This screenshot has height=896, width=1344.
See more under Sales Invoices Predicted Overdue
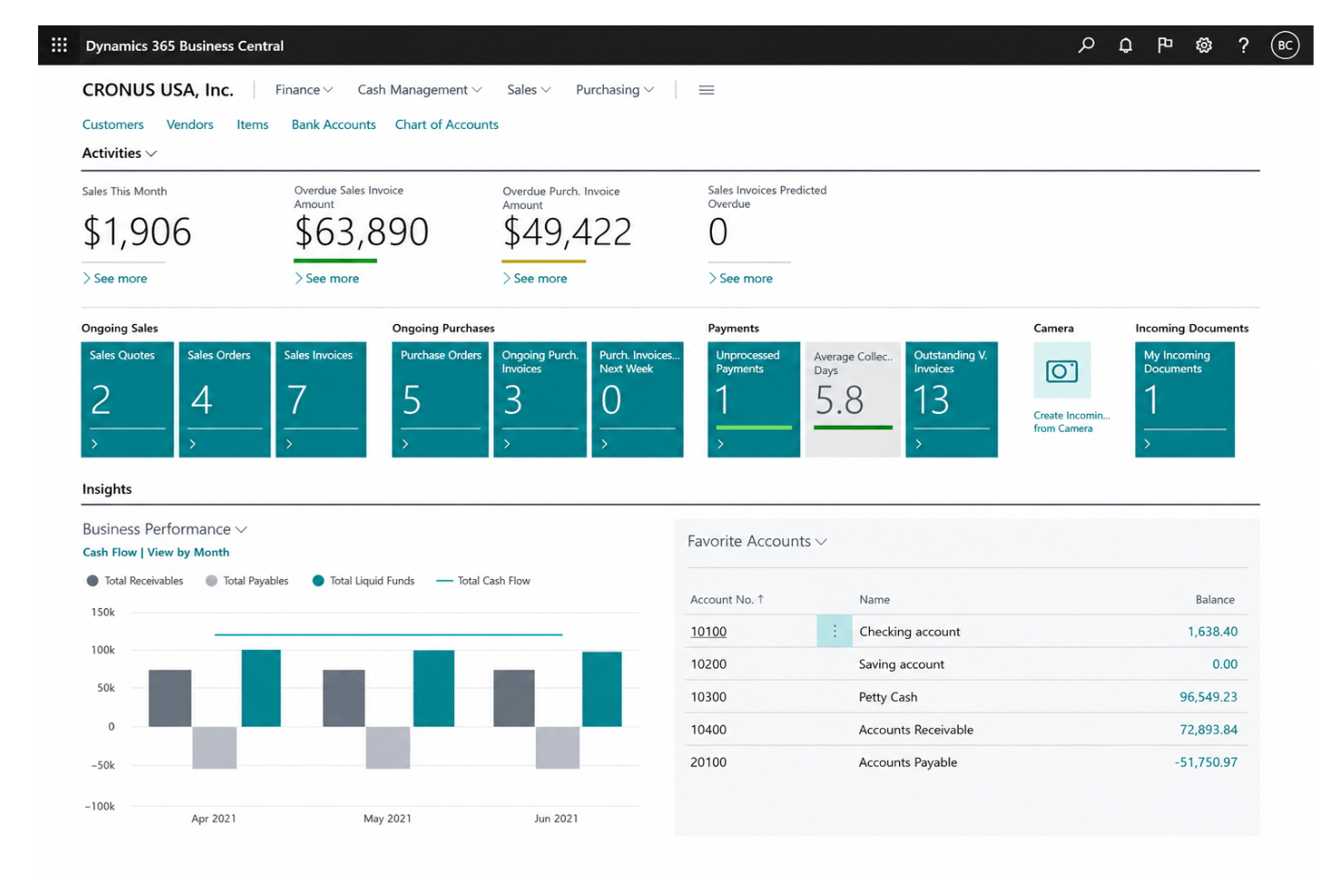tap(741, 279)
